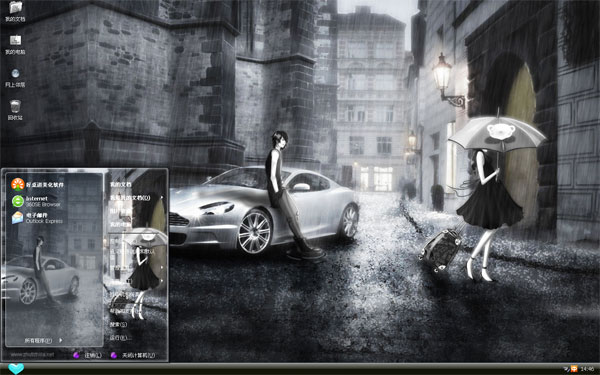Open the Outlook Express envelope icon

tap(18, 218)
